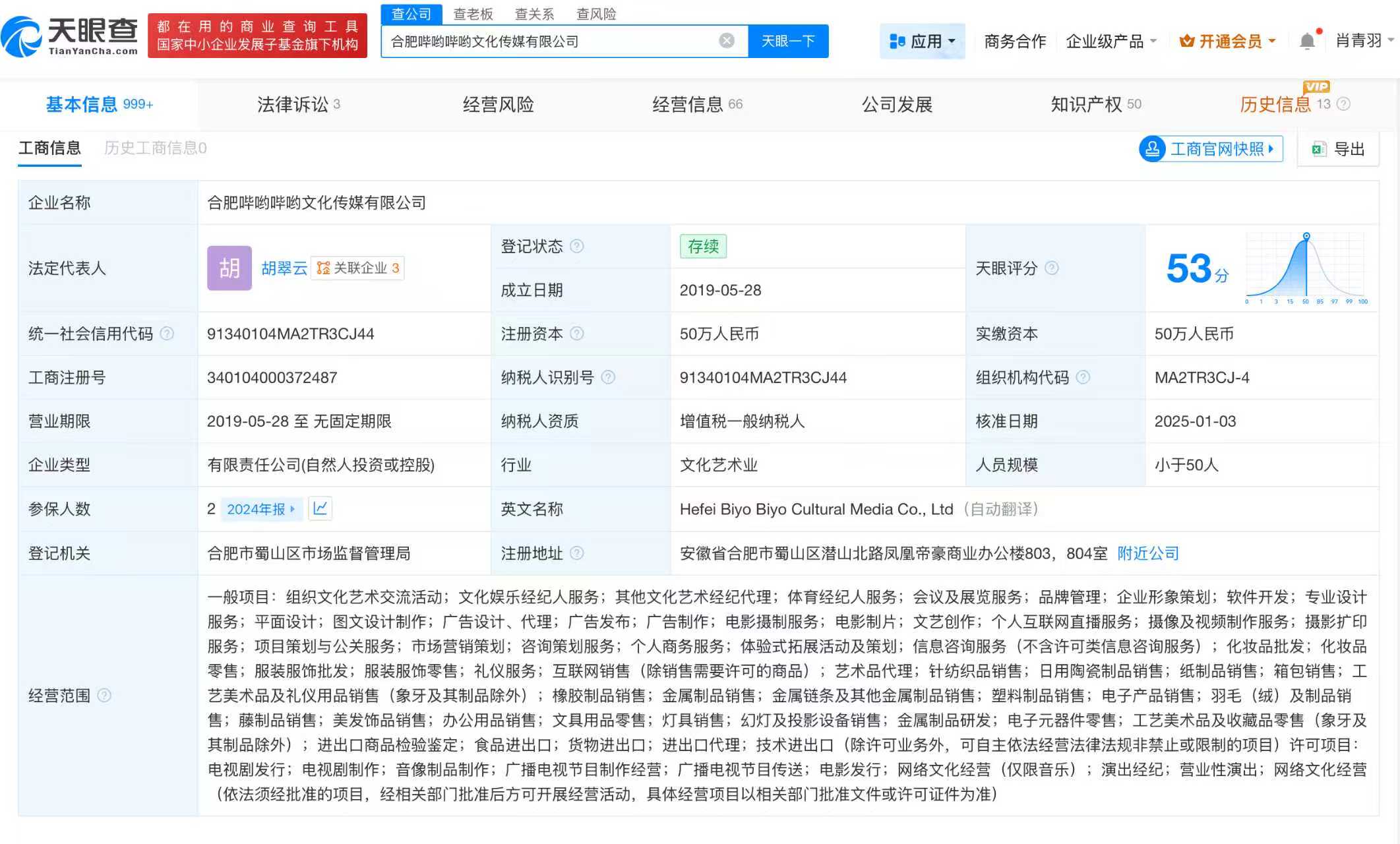This screenshot has height=844, width=1400.
Task: Expand the 肖青羽 user account menu
Action: (x=1364, y=41)
